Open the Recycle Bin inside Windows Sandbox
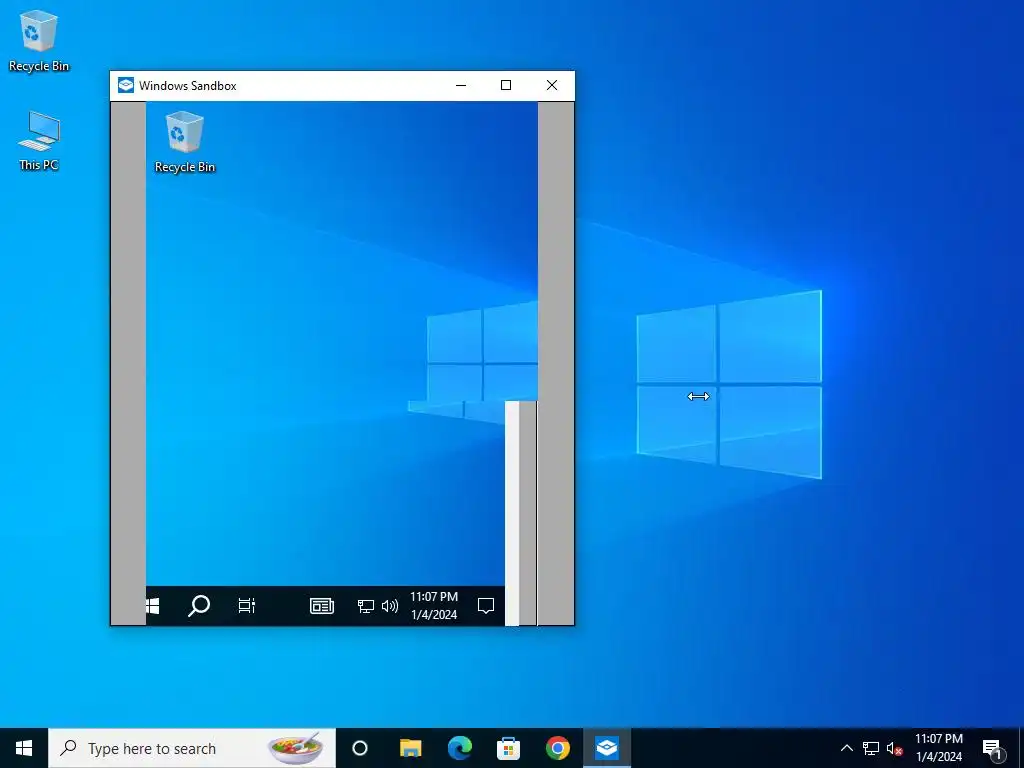This screenshot has width=1024, height=768. (x=185, y=142)
